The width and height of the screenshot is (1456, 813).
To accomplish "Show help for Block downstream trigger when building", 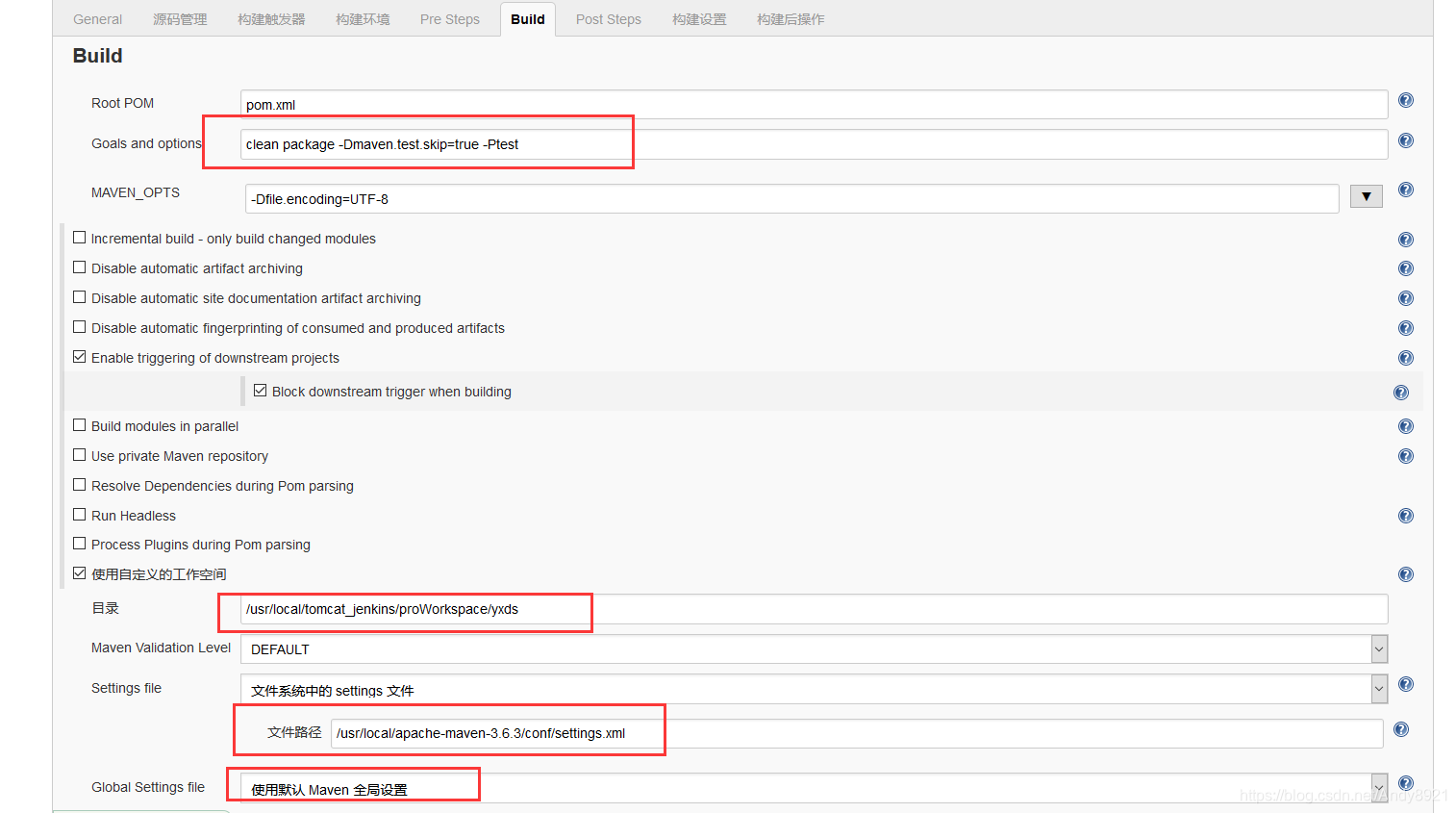I will click(x=1400, y=393).
